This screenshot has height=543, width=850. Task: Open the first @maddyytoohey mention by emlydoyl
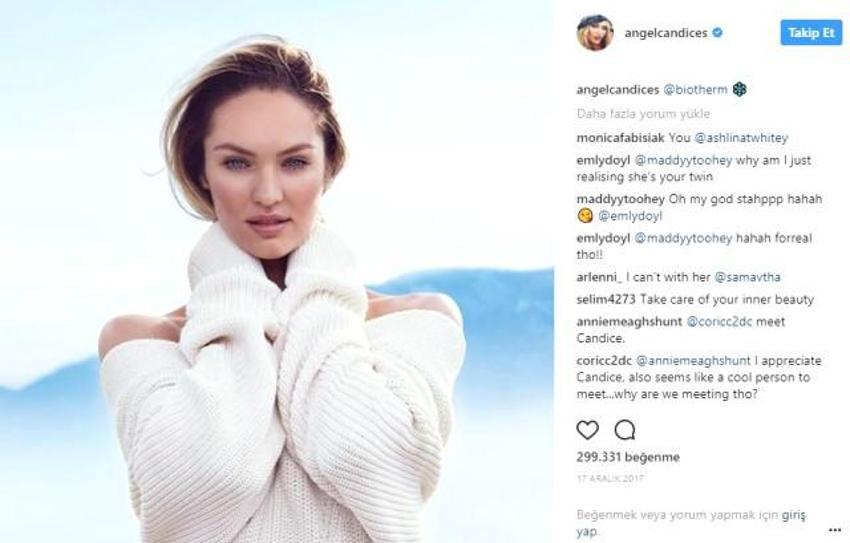click(x=683, y=160)
